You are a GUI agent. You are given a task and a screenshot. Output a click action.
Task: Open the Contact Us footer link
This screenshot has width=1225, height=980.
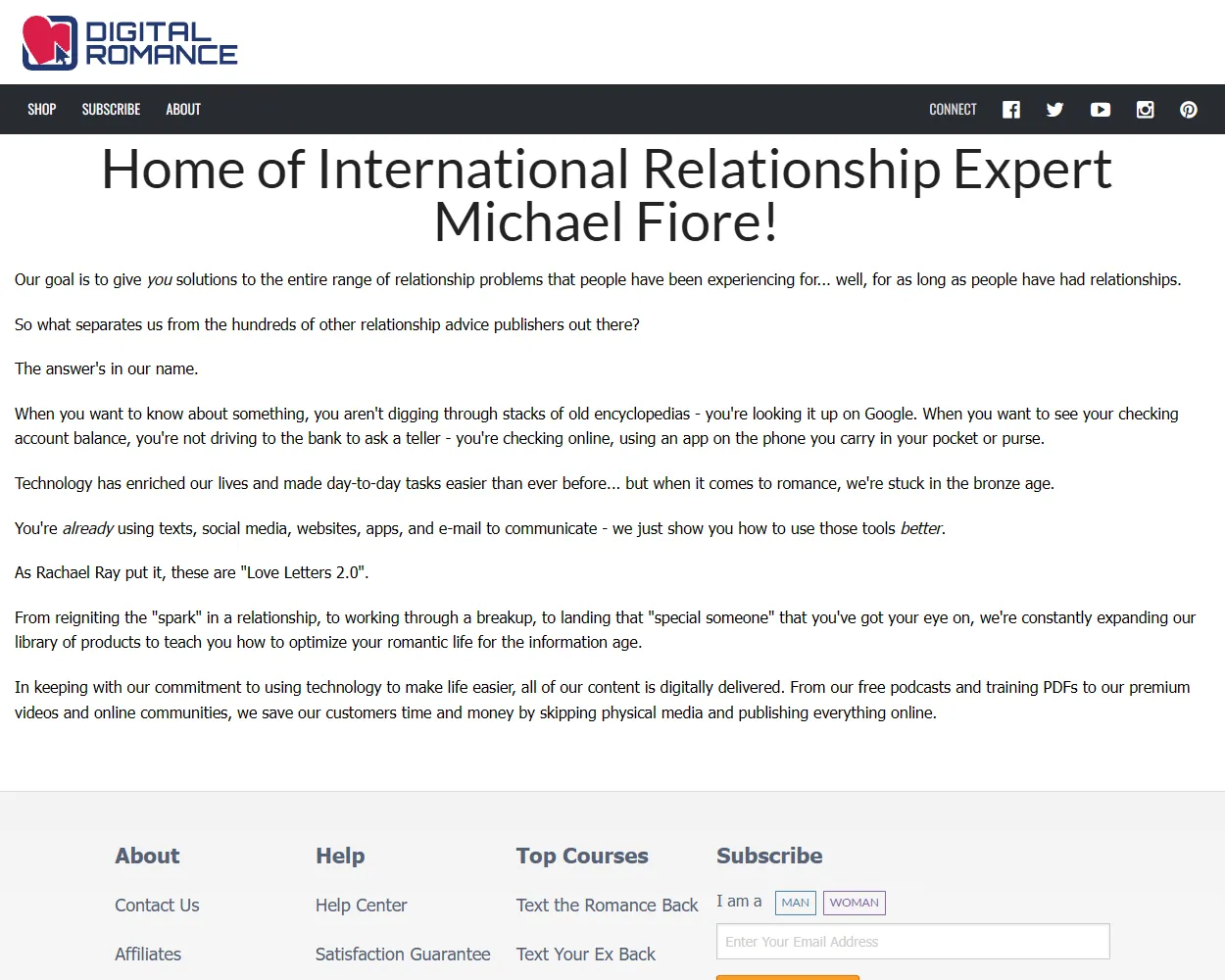click(x=157, y=906)
